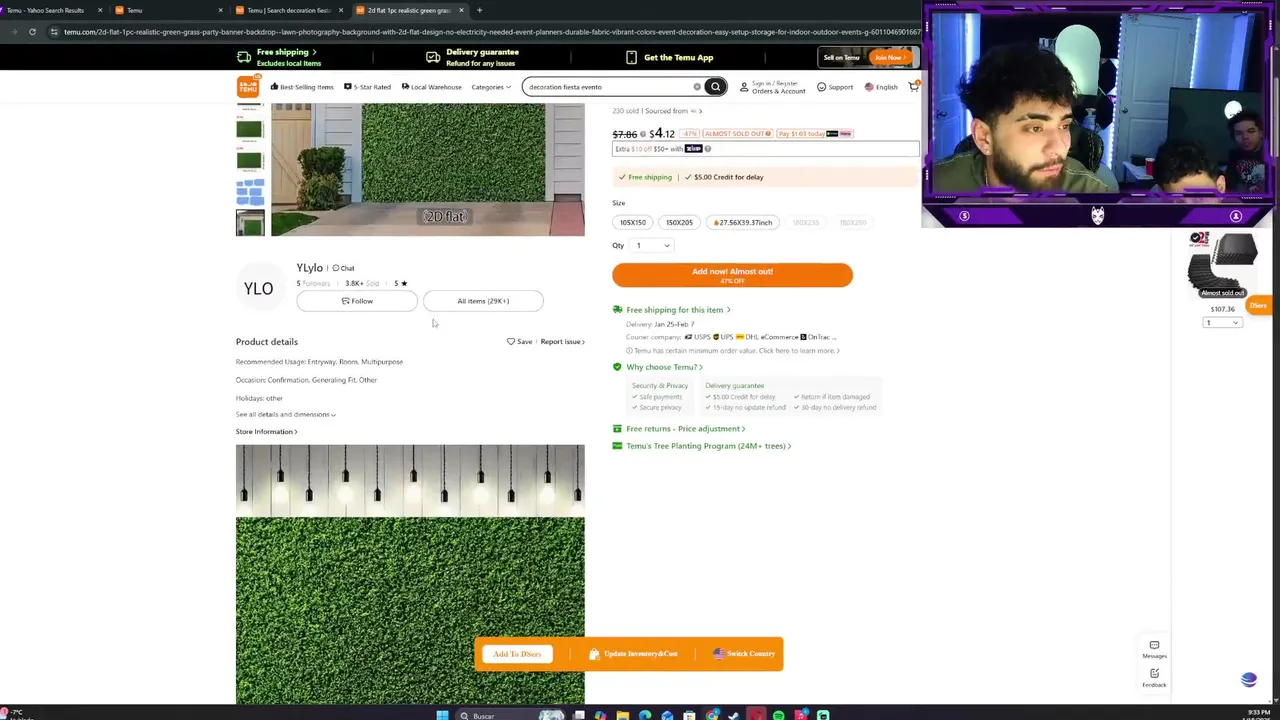Open the Feedback icon on the right edge

(x=1154, y=677)
